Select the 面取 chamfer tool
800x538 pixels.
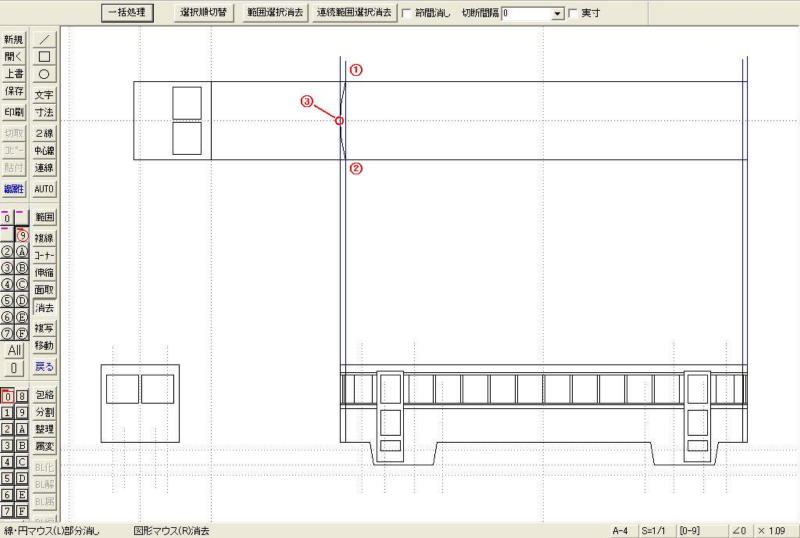[44, 290]
